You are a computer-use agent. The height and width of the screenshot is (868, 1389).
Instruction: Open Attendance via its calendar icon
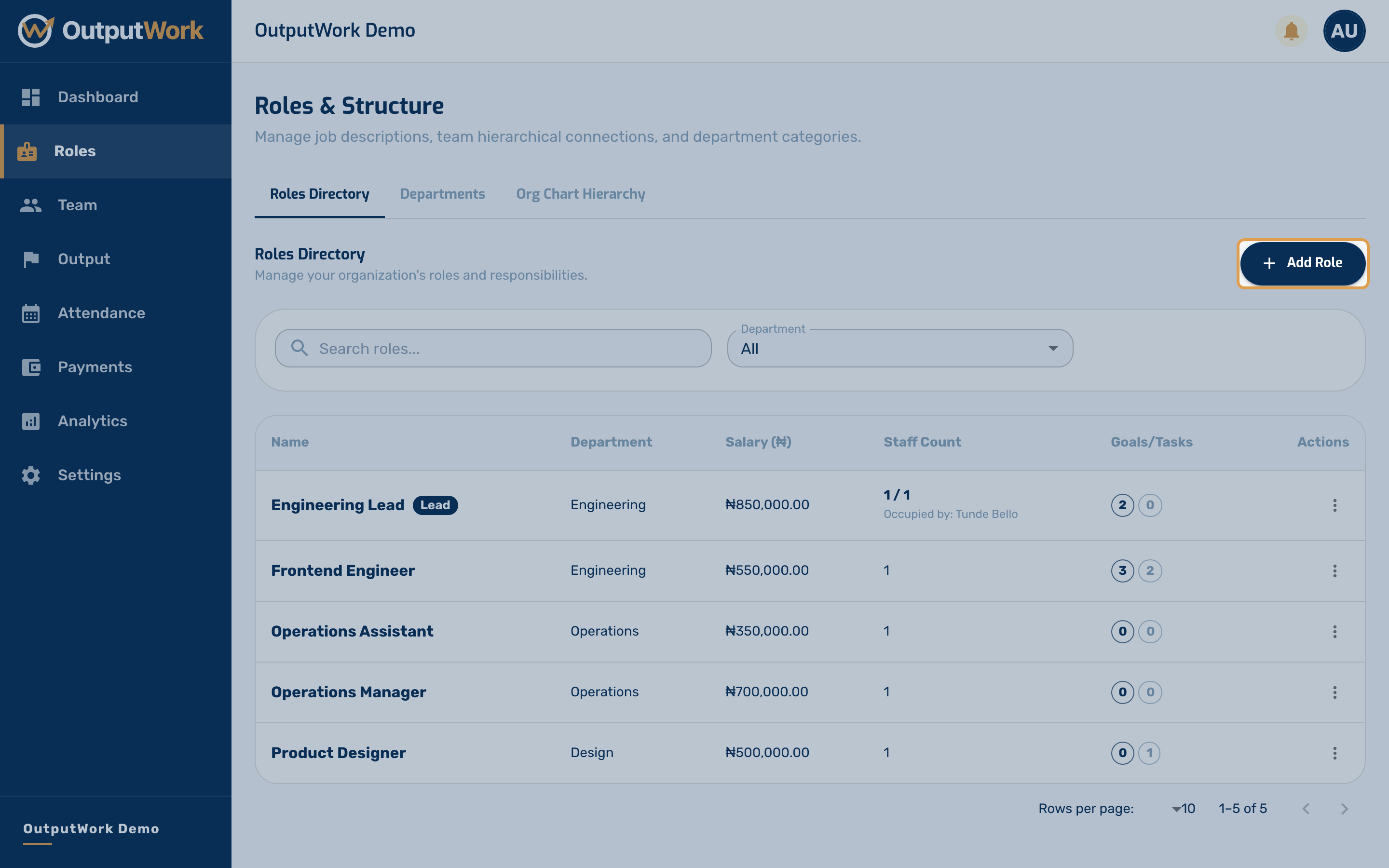[31, 313]
